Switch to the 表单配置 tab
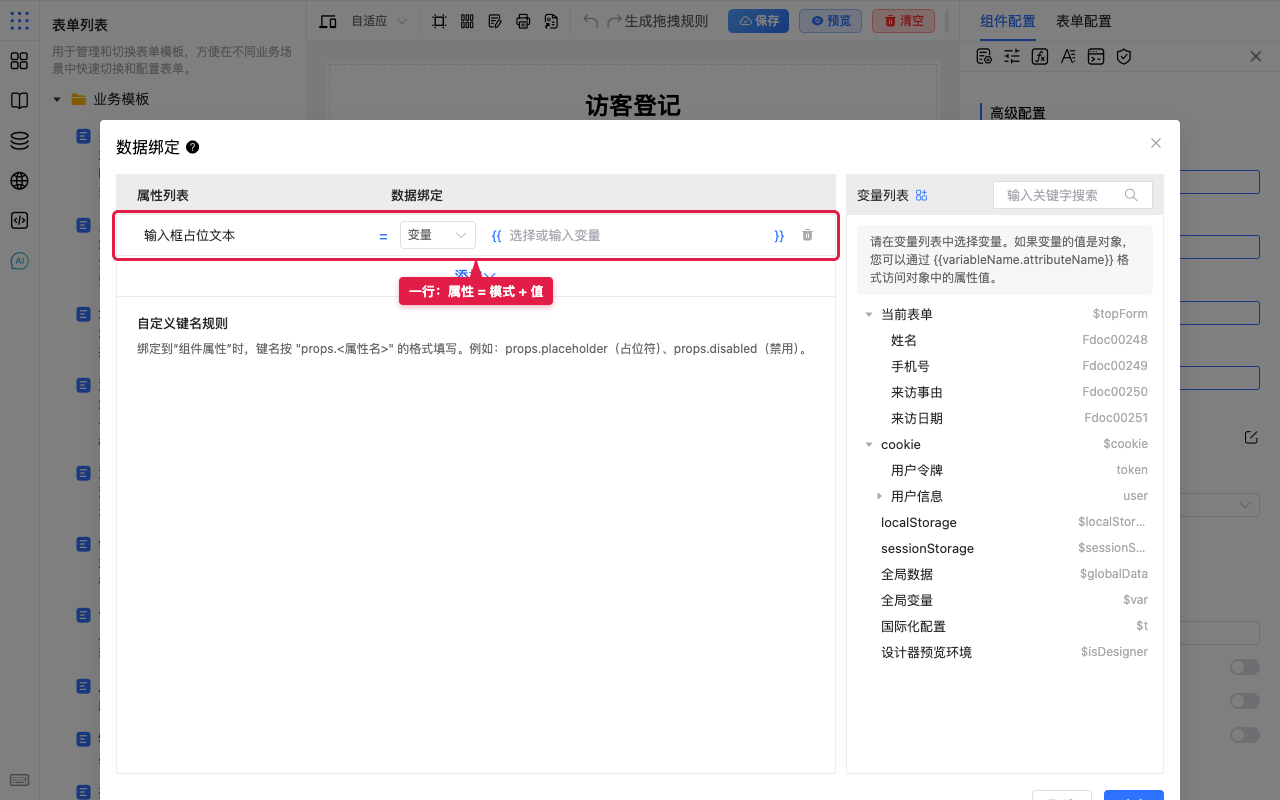This screenshot has width=1280, height=800. (1083, 21)
